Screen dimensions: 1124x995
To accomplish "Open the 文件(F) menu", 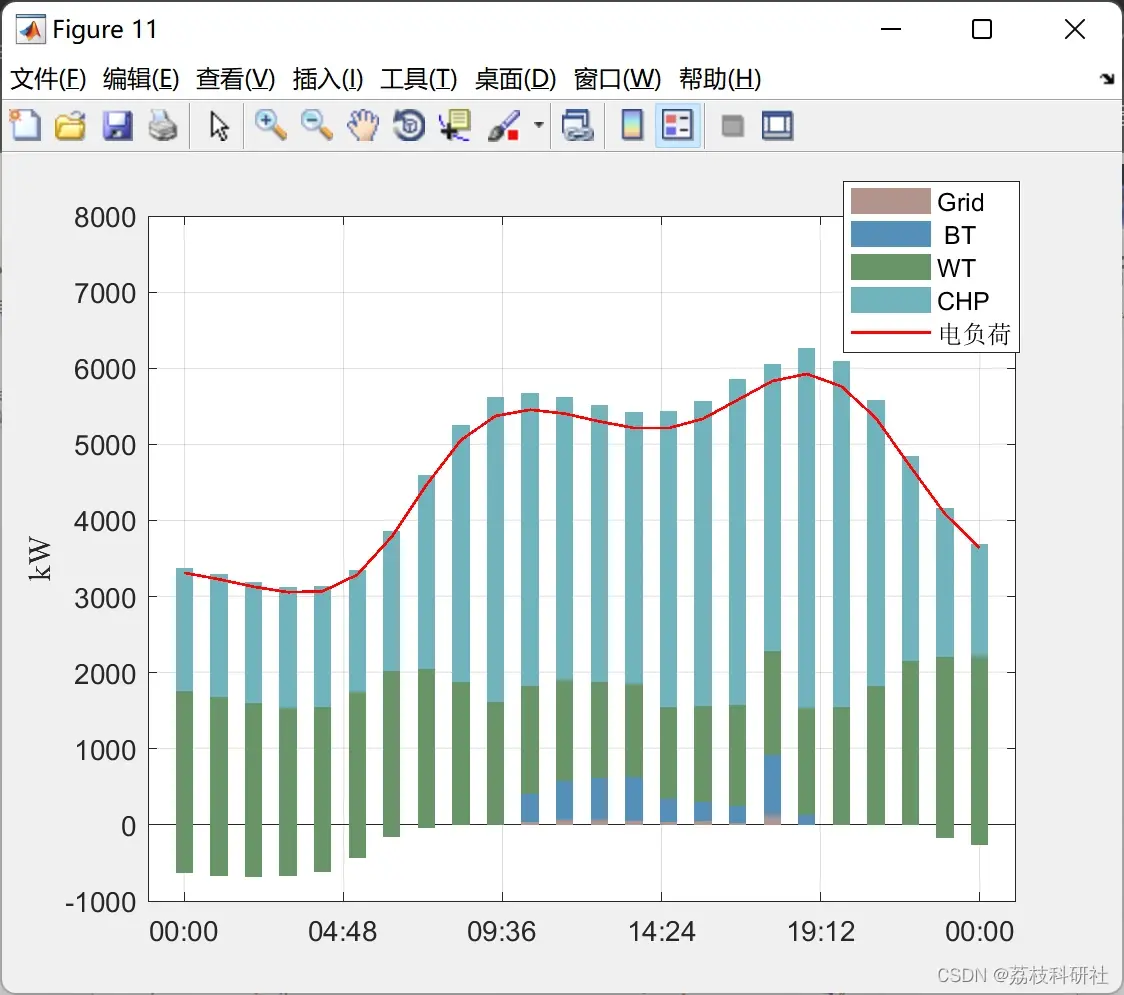I will tap(48, 79).
